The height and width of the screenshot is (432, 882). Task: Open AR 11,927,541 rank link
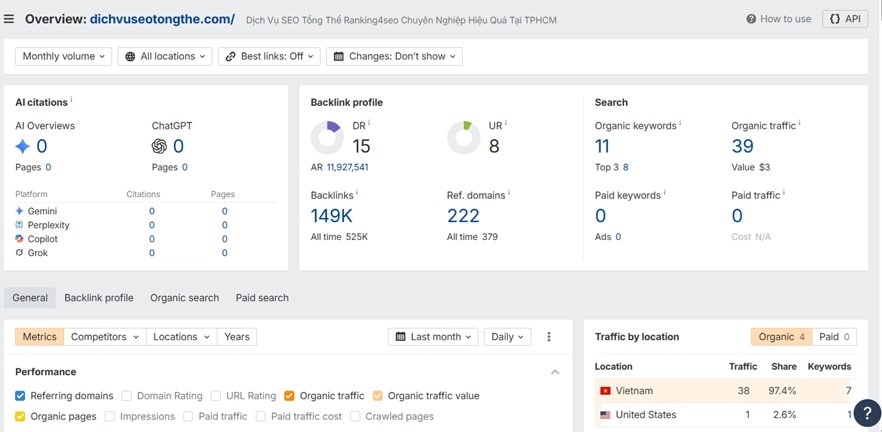tap(348, 168)
